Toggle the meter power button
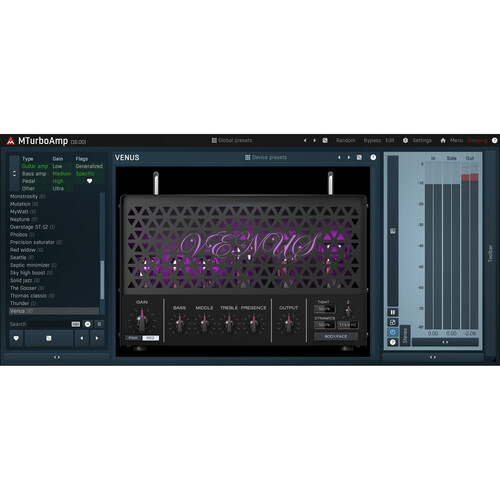 393,332
